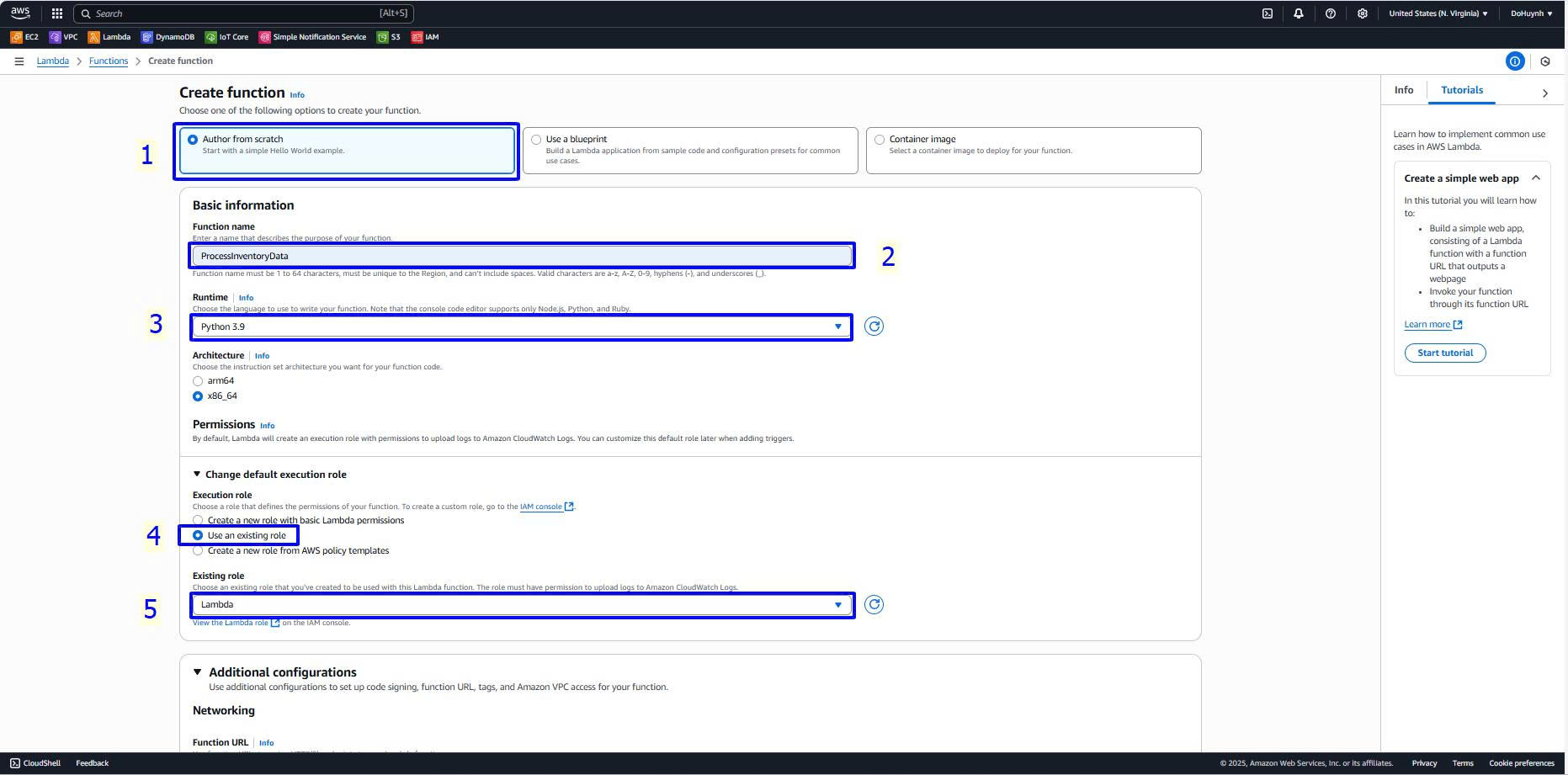Select Use a blueprint option
1568x775 pixels.
click(536, 140)
